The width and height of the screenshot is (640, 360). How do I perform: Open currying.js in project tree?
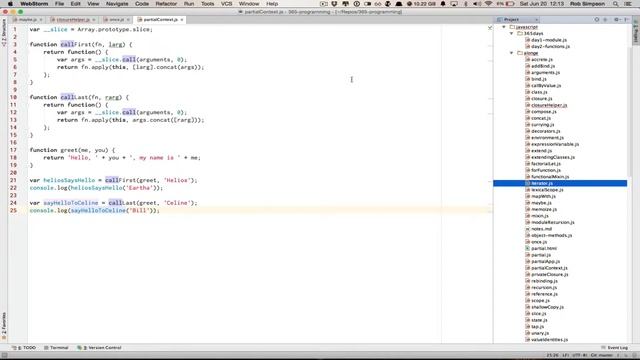point(542,125)
